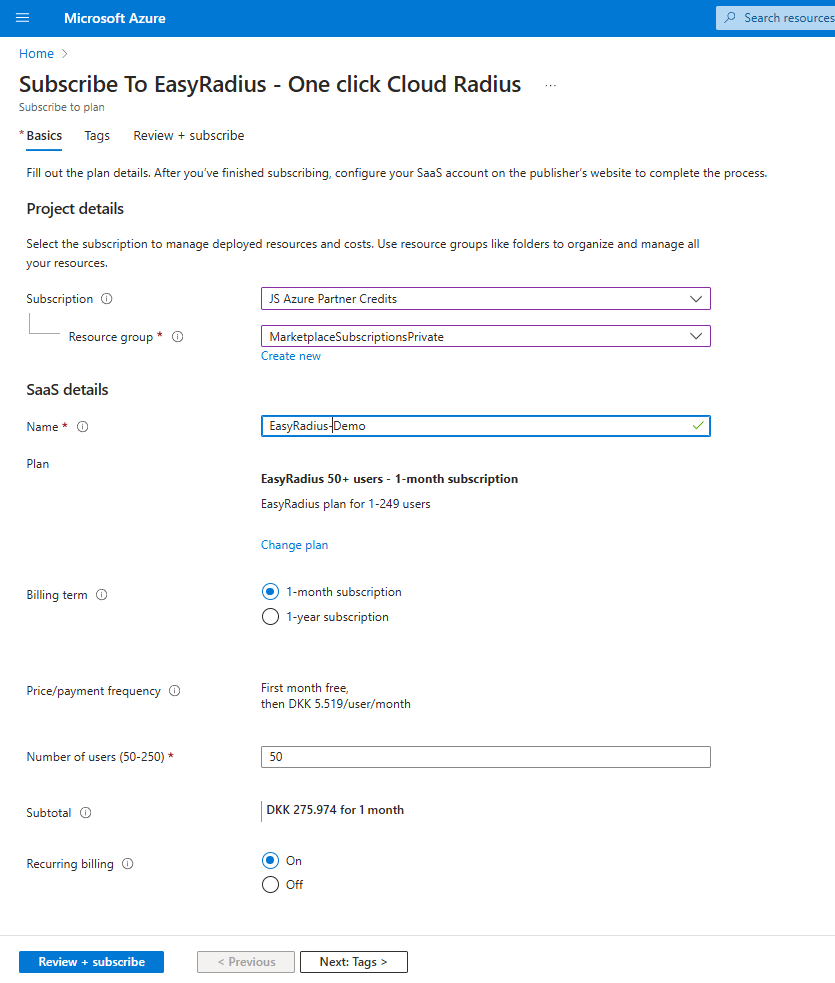Viewport: 835px width, 983px height.
Task: Select the 1-year subscription option
Action: pos(270,617)
